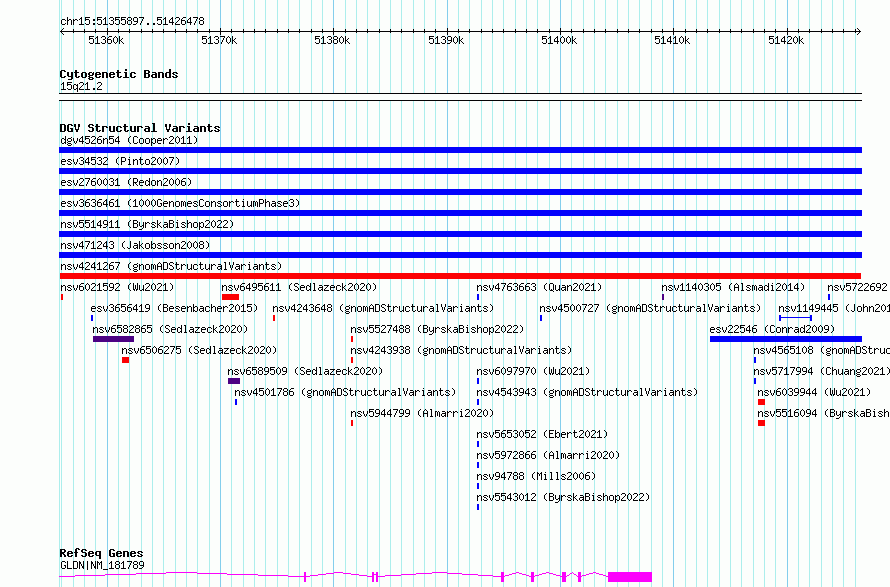
Task: Select the DGV Structural Variants track title
Action: click(x=140, y=128)
